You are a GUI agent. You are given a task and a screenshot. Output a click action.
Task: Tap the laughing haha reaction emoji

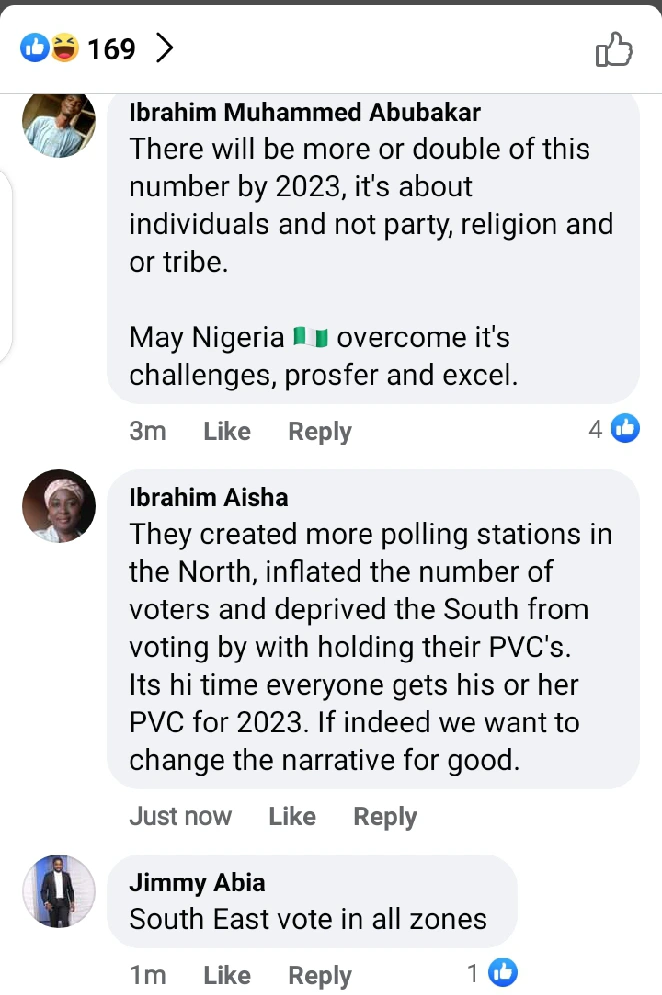63,47
